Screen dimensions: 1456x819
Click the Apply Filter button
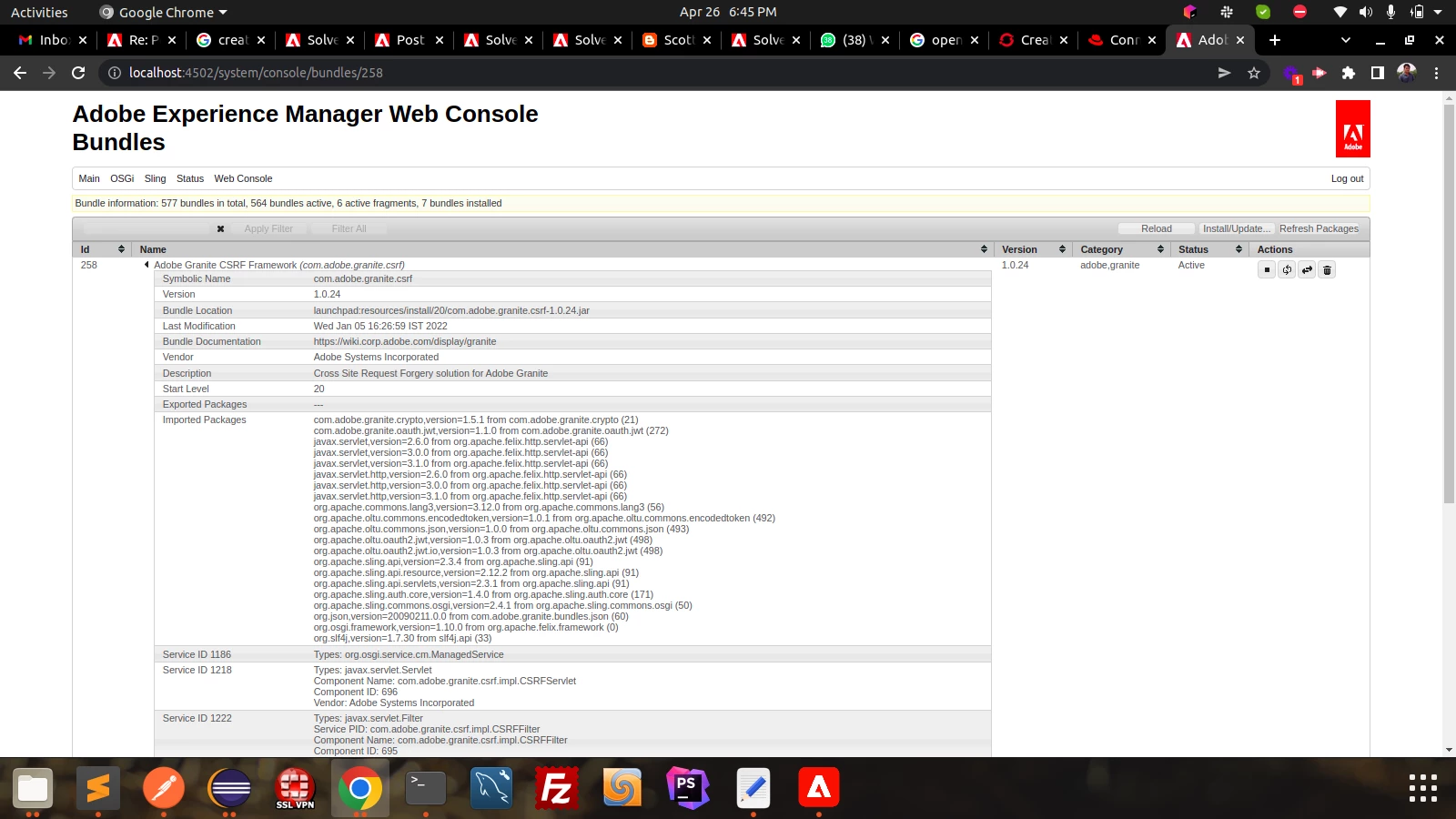[268, 229]
